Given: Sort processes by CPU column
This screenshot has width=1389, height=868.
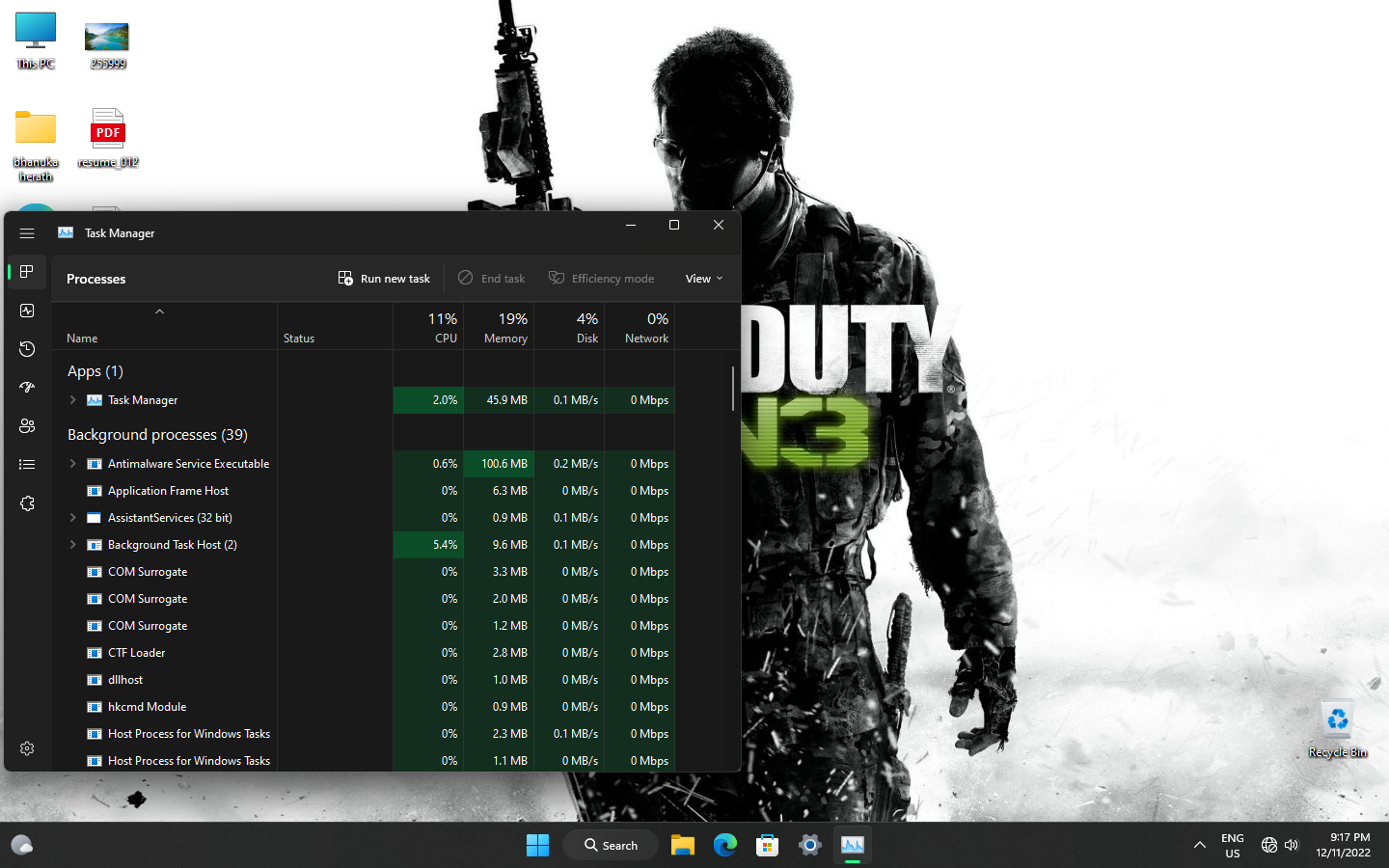Looking at the screenshot, I should click(x=428, y=326).
